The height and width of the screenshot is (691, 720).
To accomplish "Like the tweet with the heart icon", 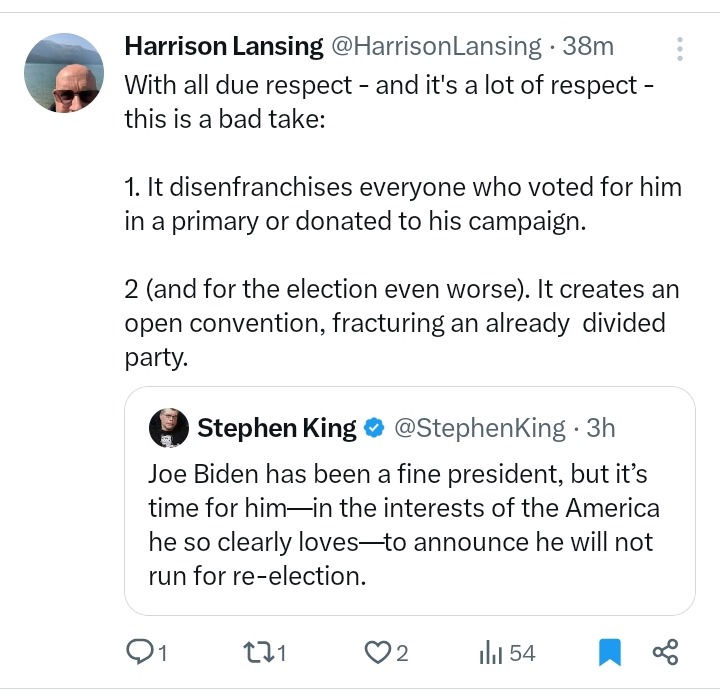I will (376, 653).
